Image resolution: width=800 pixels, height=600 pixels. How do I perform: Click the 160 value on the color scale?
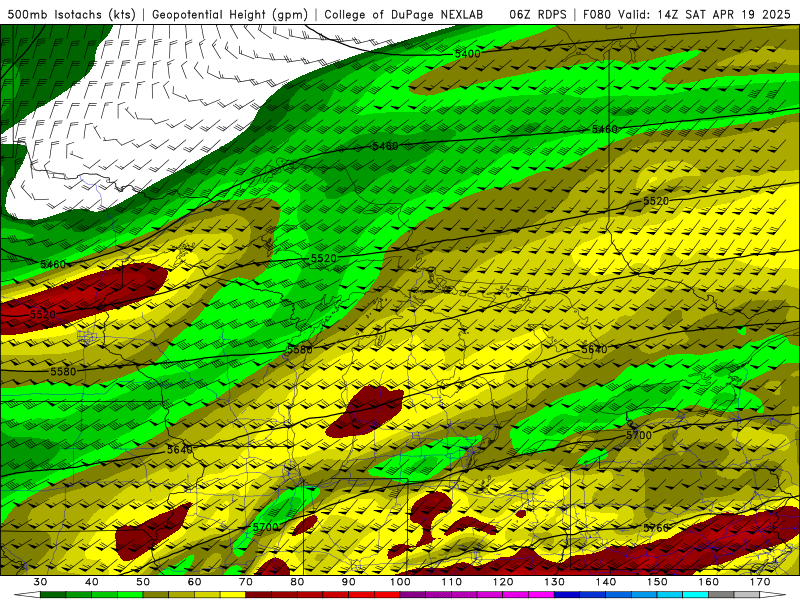coord(709,582)
